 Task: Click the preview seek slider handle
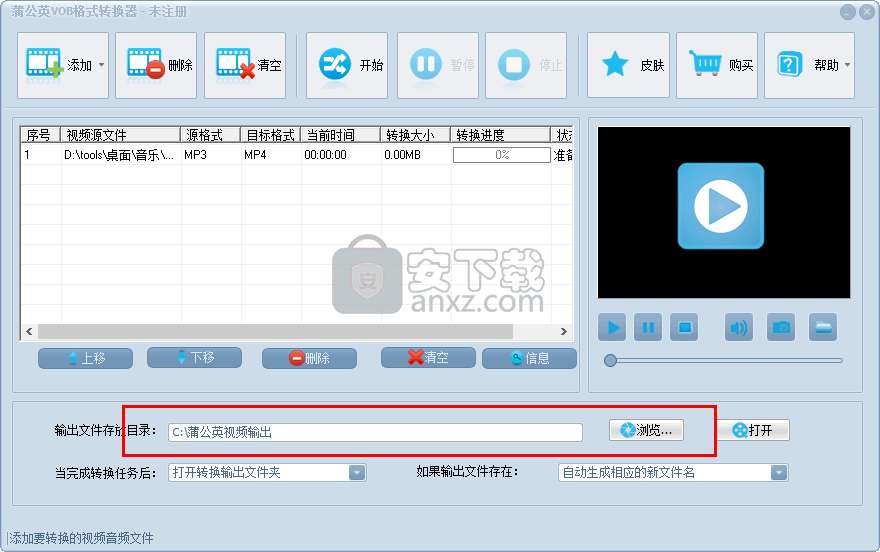coord(610,361)
